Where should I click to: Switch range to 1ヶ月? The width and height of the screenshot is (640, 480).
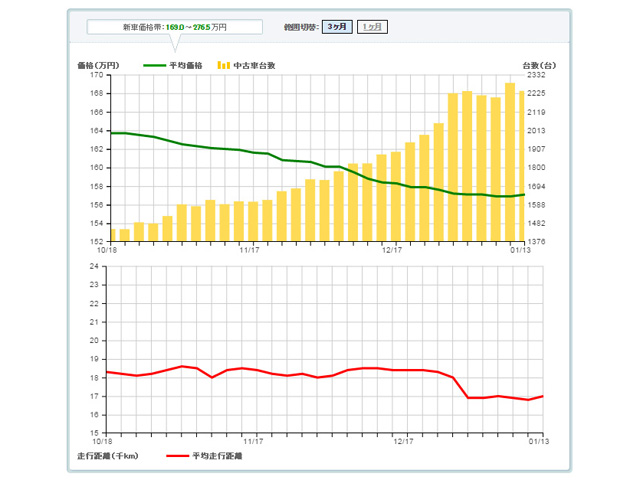(372, 27)
